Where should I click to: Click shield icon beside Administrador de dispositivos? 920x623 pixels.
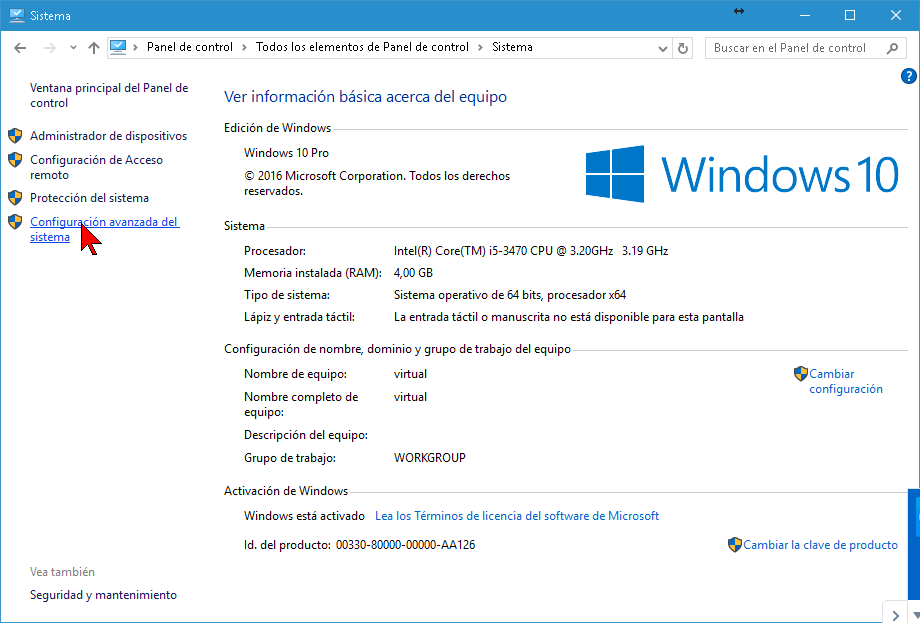click(15, 136)
